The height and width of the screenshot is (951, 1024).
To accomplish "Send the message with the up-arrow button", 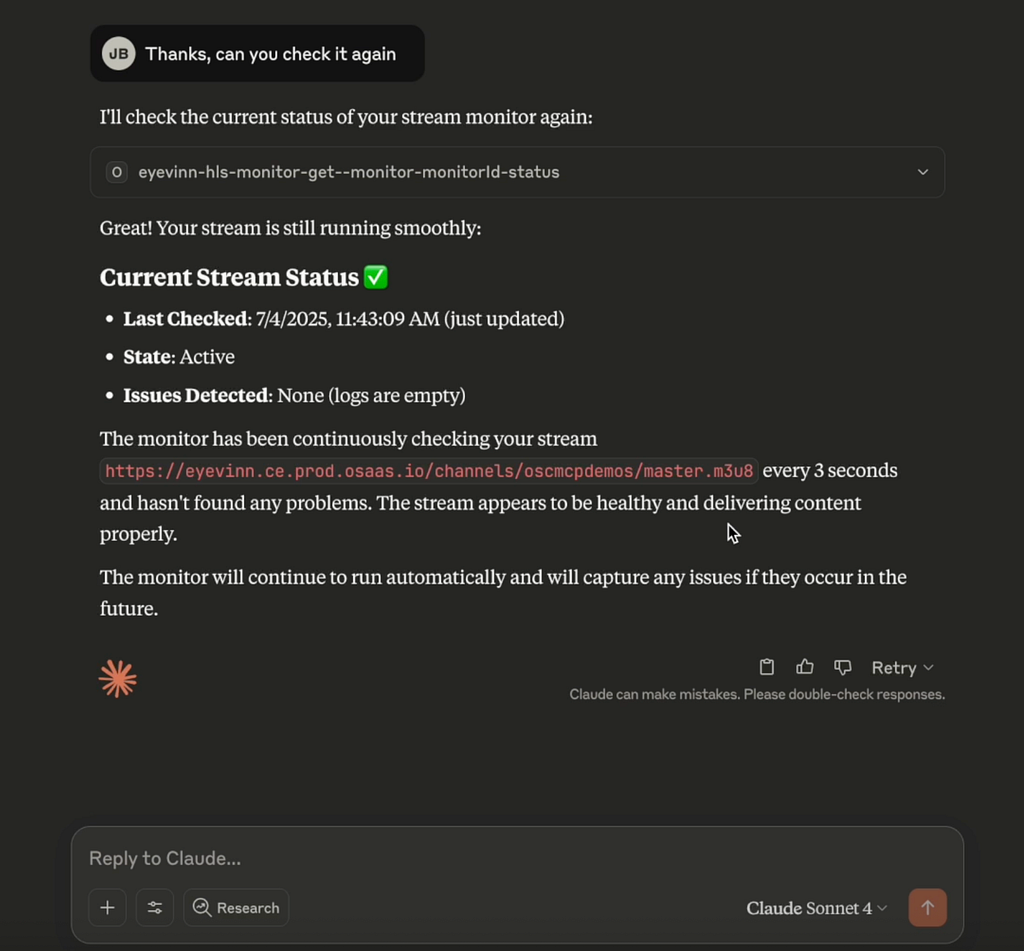I will 927,908.
